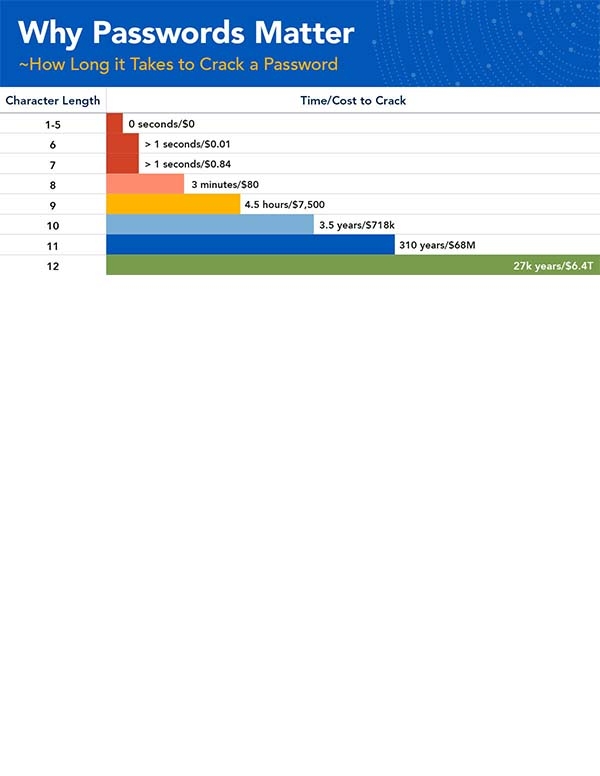Click the "Character Length" column header
Image resolution: width=600 pixels, height=776 pixels.
pos(52,101)
